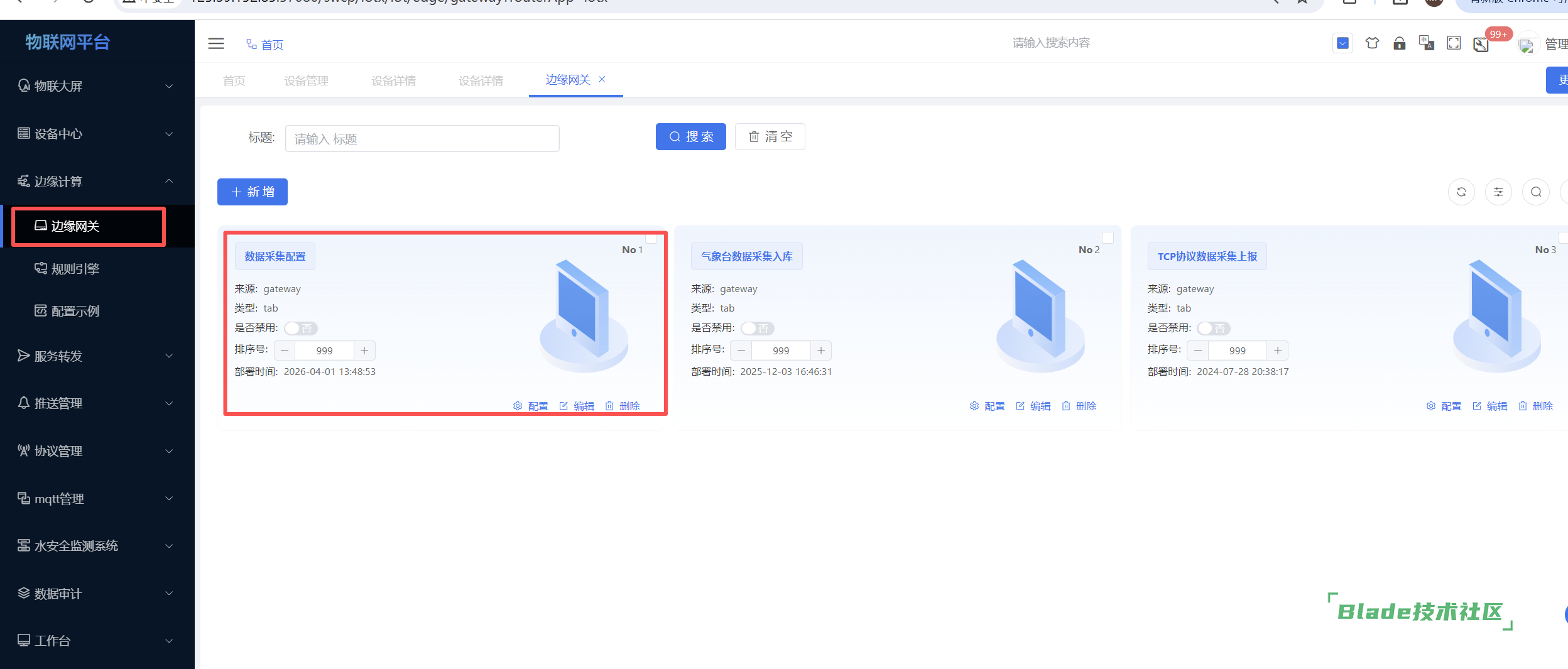Screen dimensions: 1568x669
Task: Expand the 设备中心 sidebar menu
Action: tap(94, 134)
